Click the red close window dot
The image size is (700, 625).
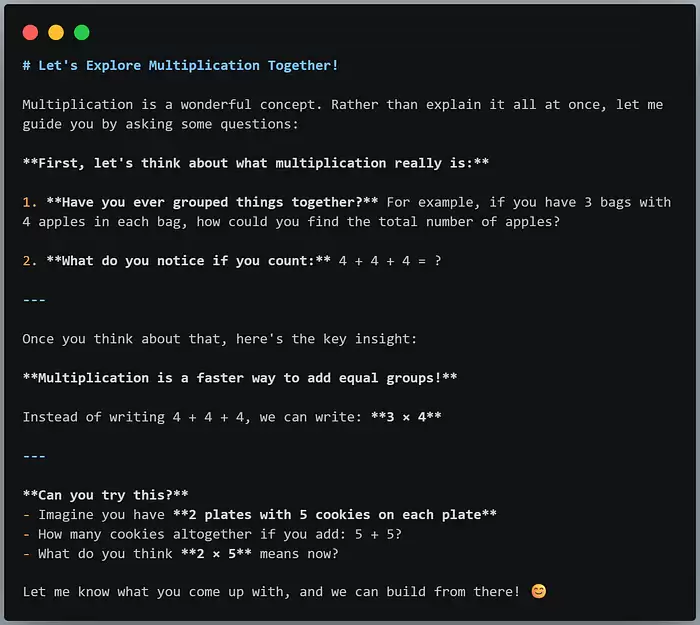coord(30,33)
